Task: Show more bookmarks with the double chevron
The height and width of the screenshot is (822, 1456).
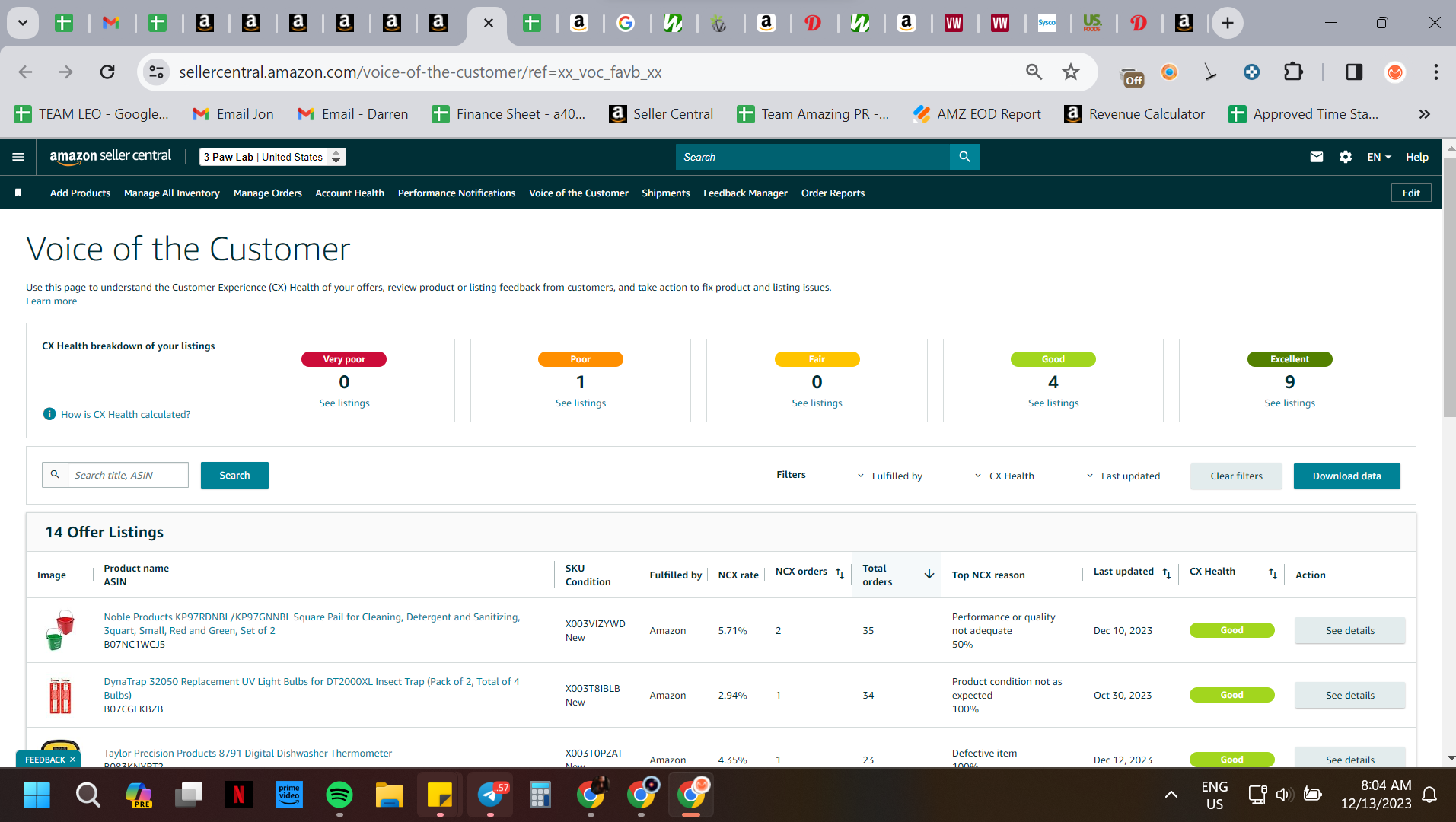Action: point(1424,114)
